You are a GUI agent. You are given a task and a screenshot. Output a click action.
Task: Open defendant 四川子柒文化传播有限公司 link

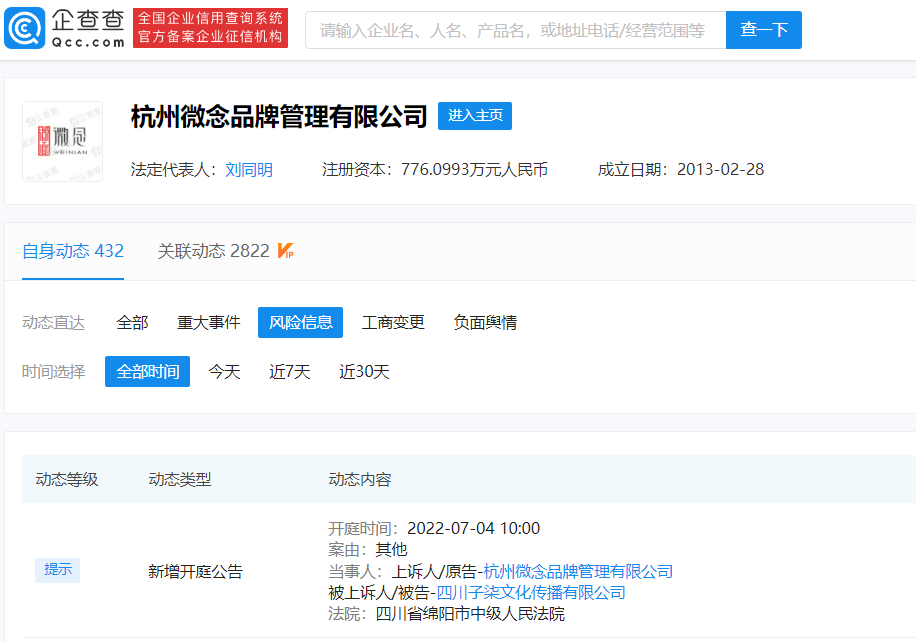pos(531,592)
